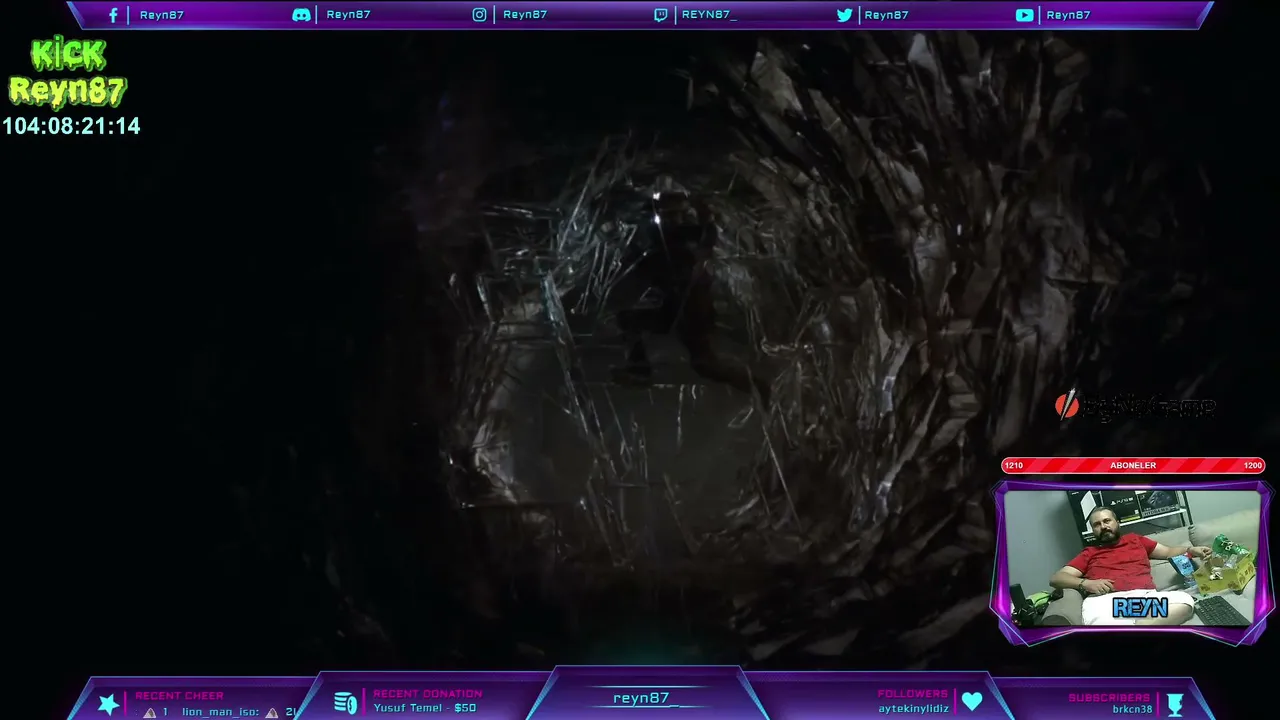Click the Reyn87 name next to Instagram
This screenshot has height=720, width=1280.
coord(525,15)
